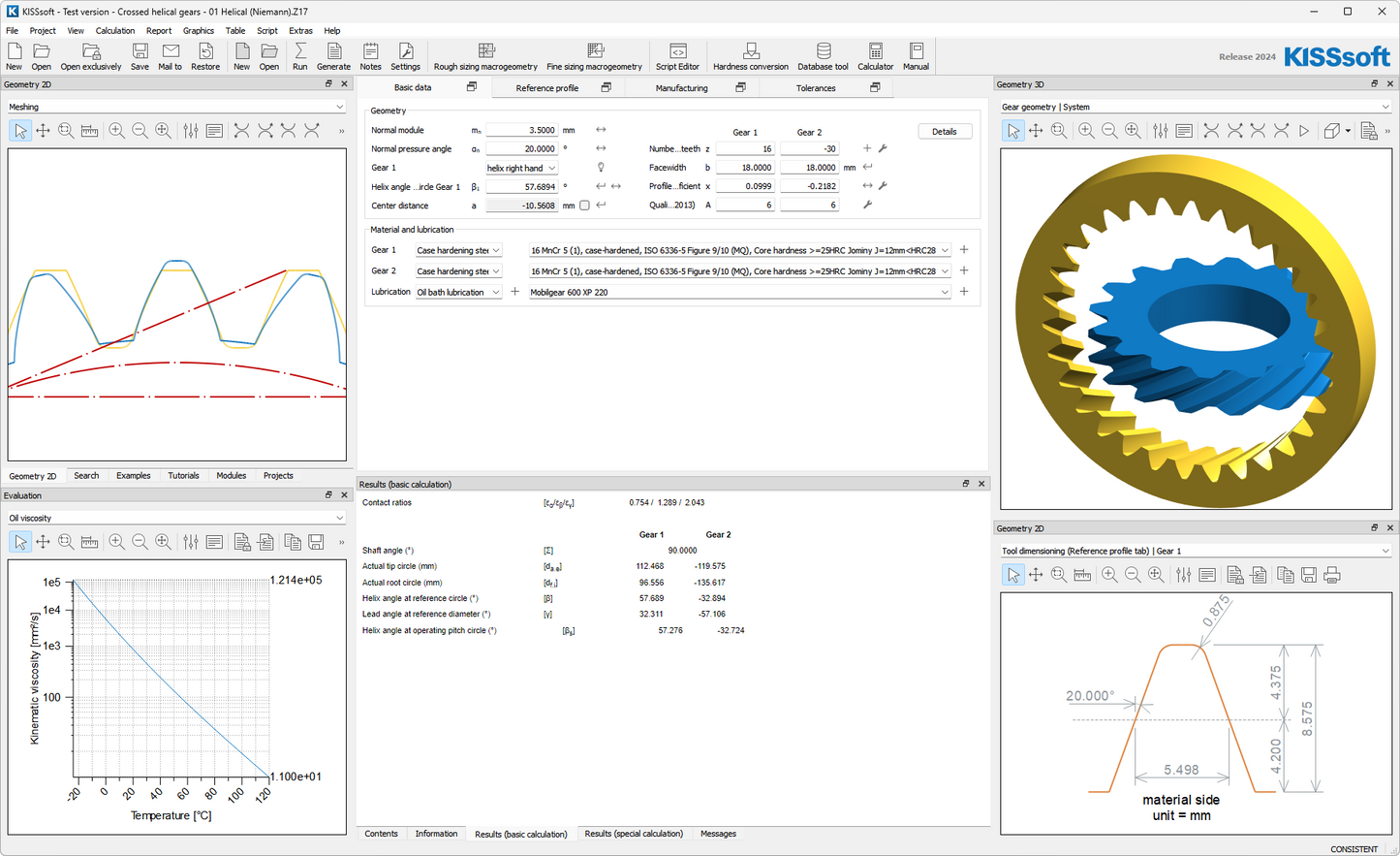Open the Fine sizing macrogeometry tool

click(x=594, y=56)
